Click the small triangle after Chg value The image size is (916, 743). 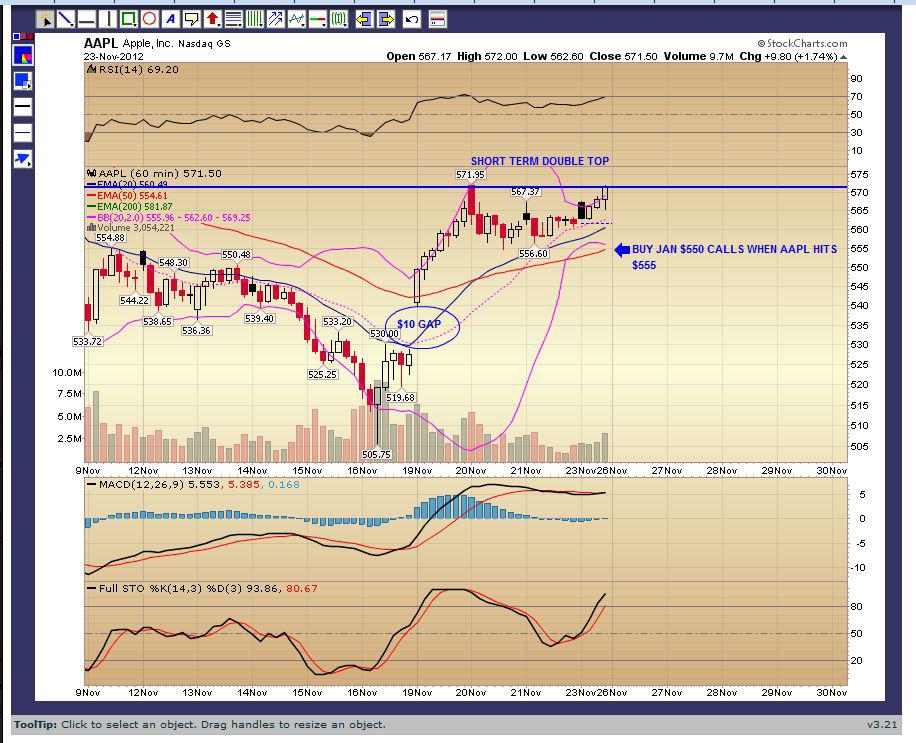(843, 57)
